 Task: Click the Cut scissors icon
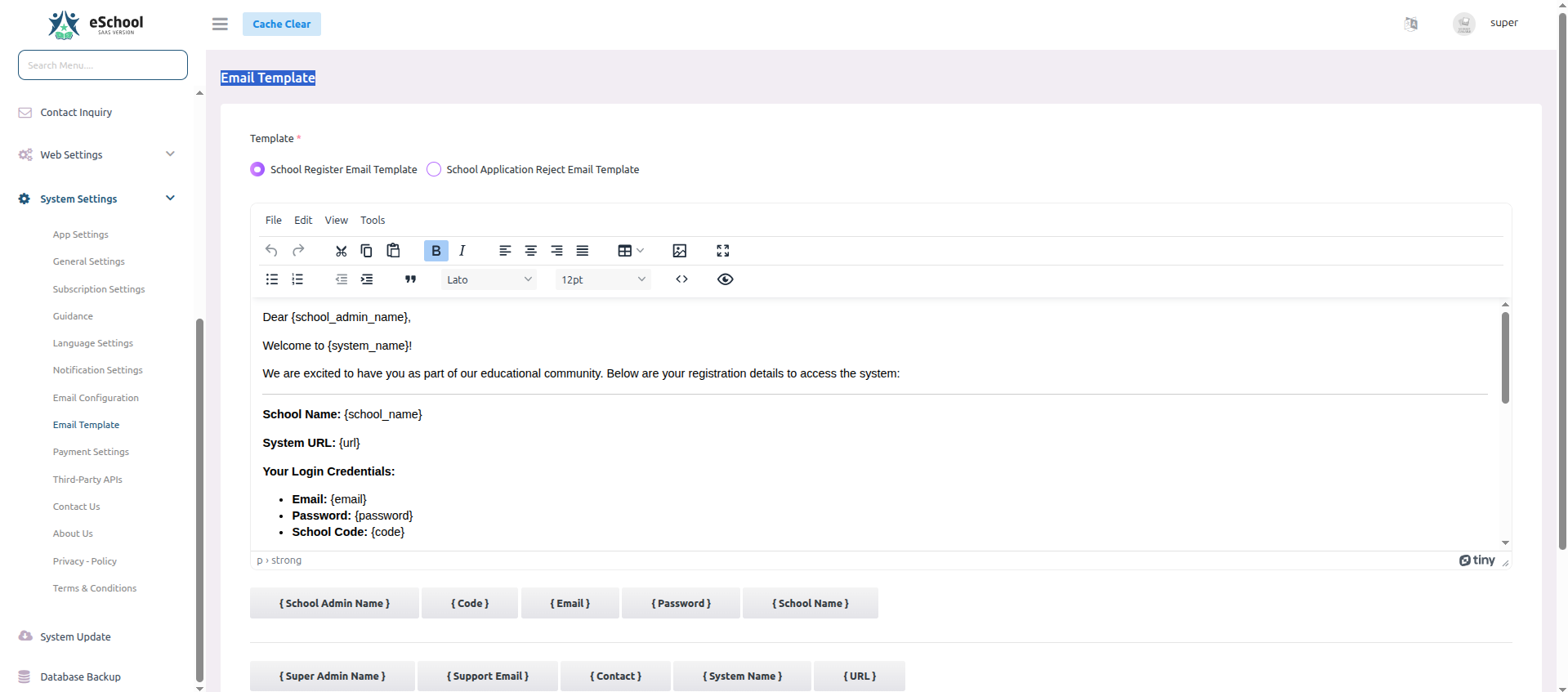[x=341, y=251]
